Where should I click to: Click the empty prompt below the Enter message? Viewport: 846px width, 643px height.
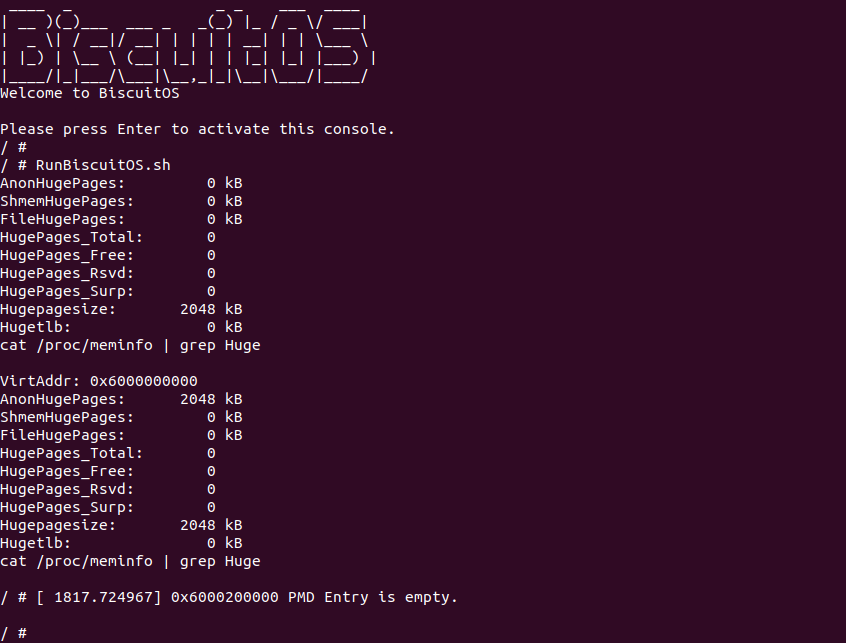click(x=14, y=147)
